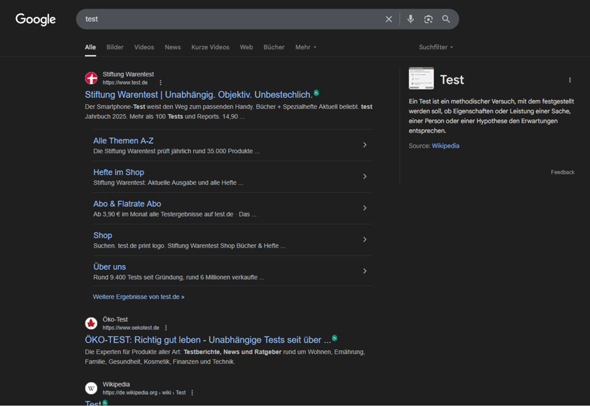Open three-dot menu next to oekotest.de URL

point(166,328)
